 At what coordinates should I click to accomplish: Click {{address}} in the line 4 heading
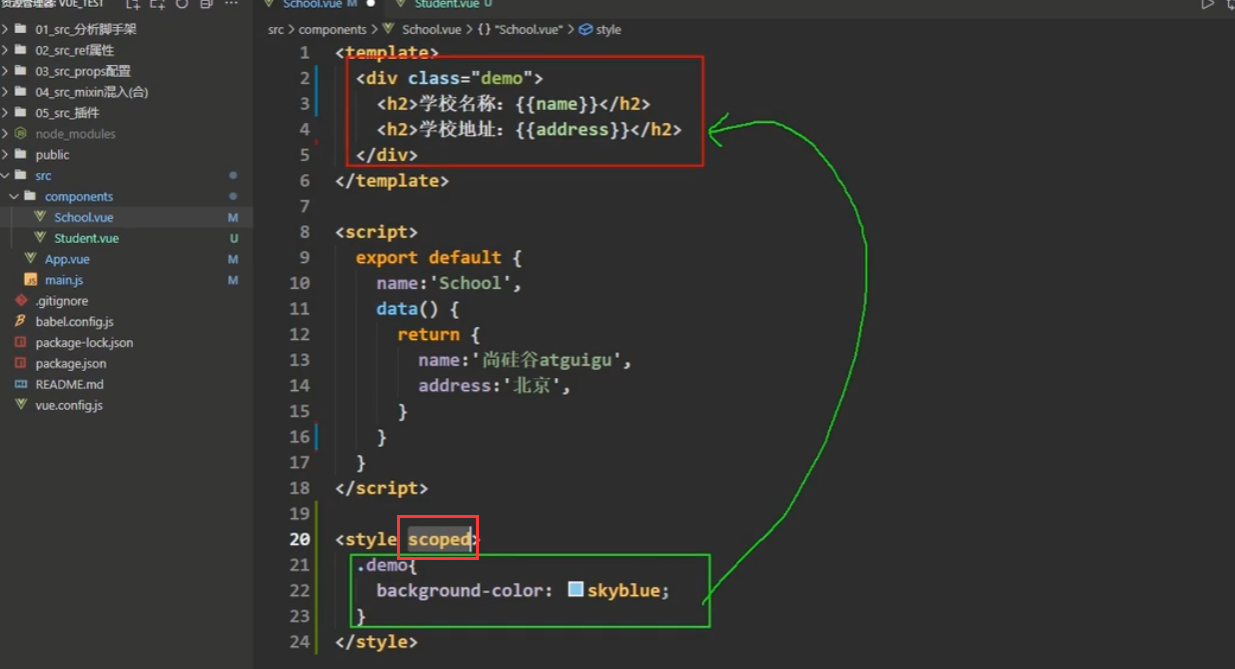point(572,129)
